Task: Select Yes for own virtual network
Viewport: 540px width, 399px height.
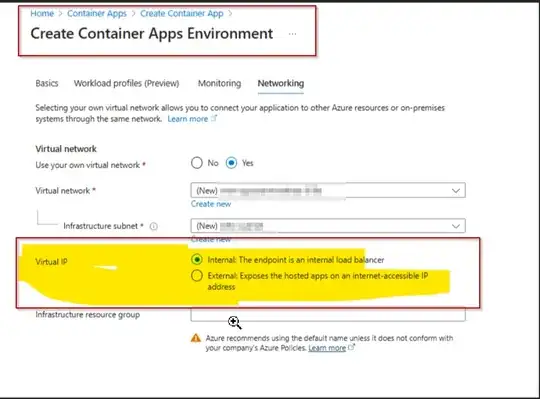Action: [x=231, y=163]
